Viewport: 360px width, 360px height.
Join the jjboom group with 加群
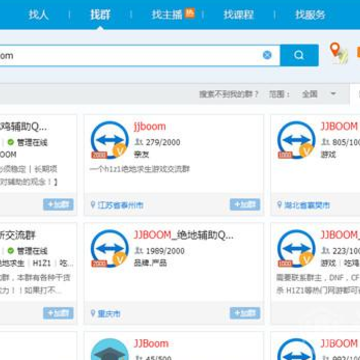[245, 204]
